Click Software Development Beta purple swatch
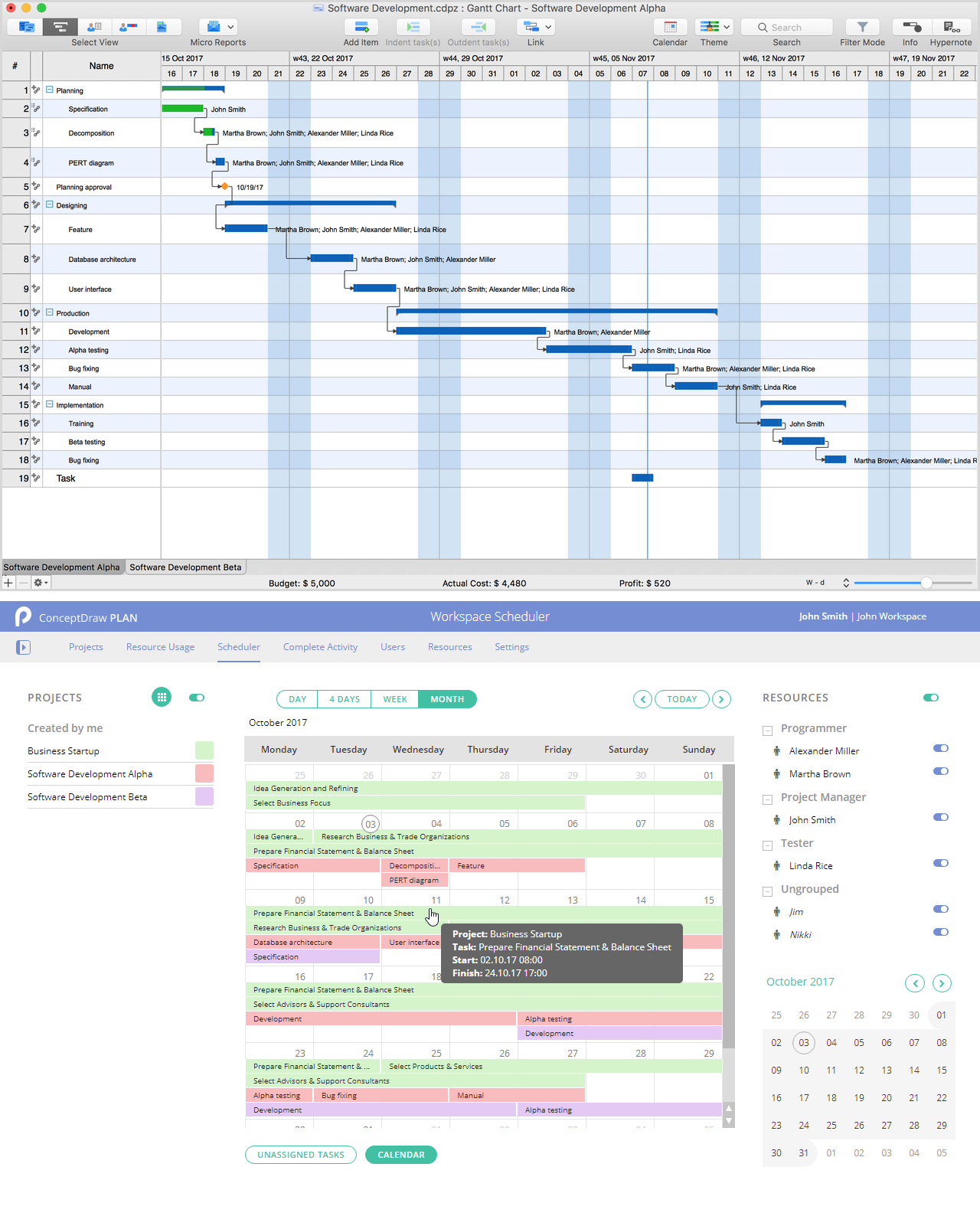The width and height of the screenshot is (980, 1216). (204, 796)
